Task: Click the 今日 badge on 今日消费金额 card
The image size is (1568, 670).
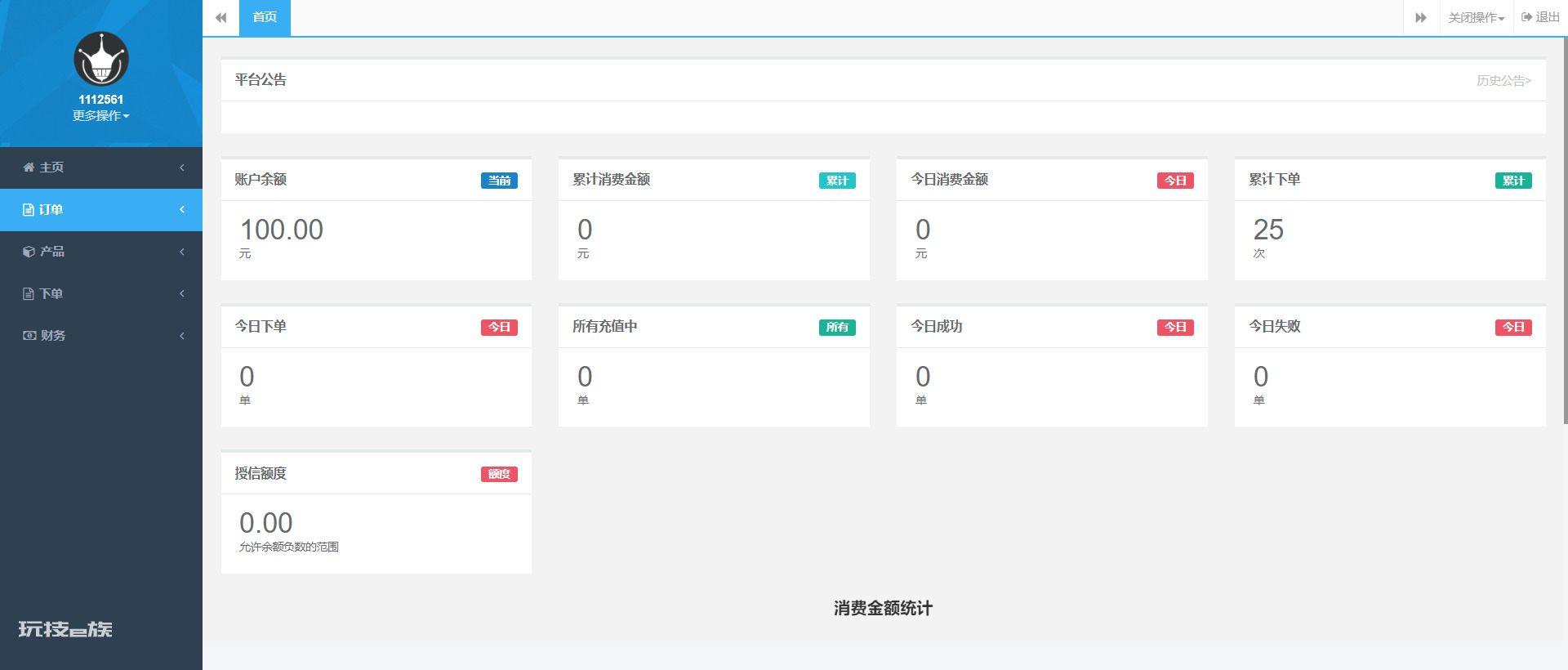Action: (x=1175, y=181)
